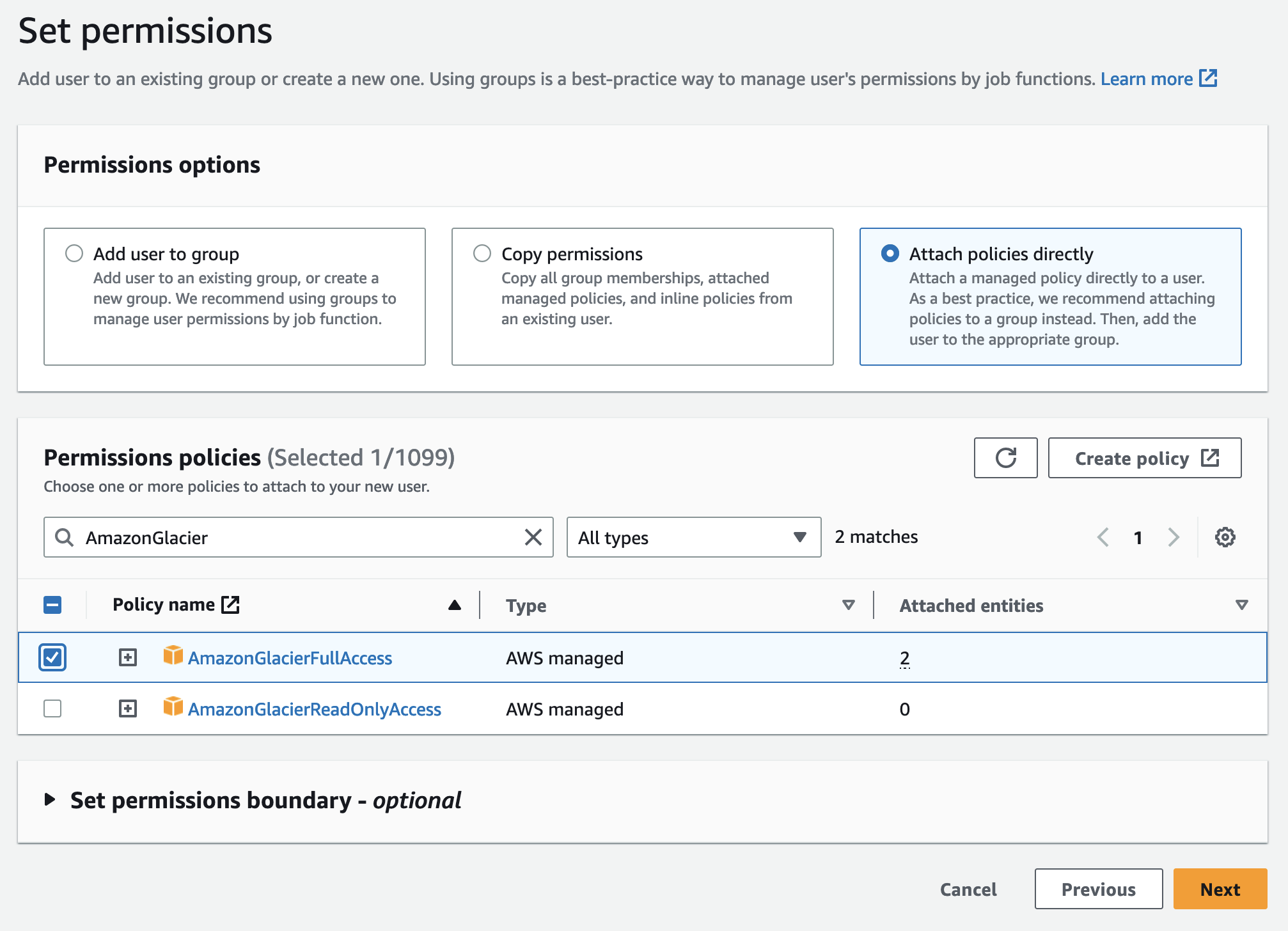This screenshot has height=931, width=1288.
Task: Toggle the select-all policies checkbox
Action: (52, 605)
